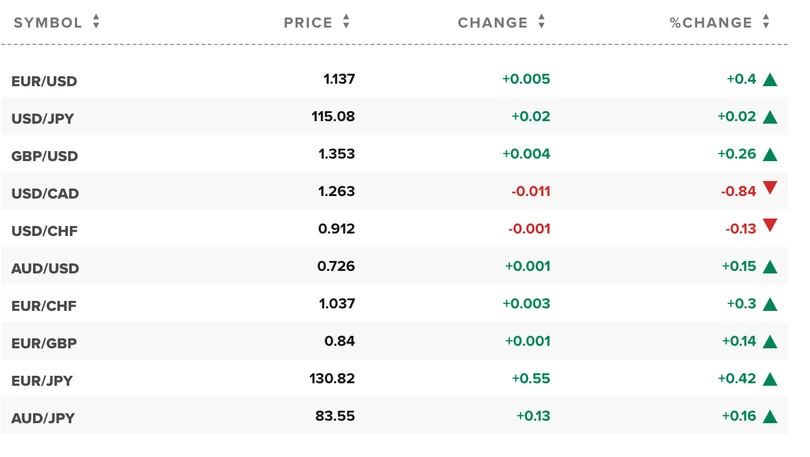The height and width of the screenshot is (457, 810).
Task: Click the EUR/JPY price value 130.82
Action: click(332, 379)
